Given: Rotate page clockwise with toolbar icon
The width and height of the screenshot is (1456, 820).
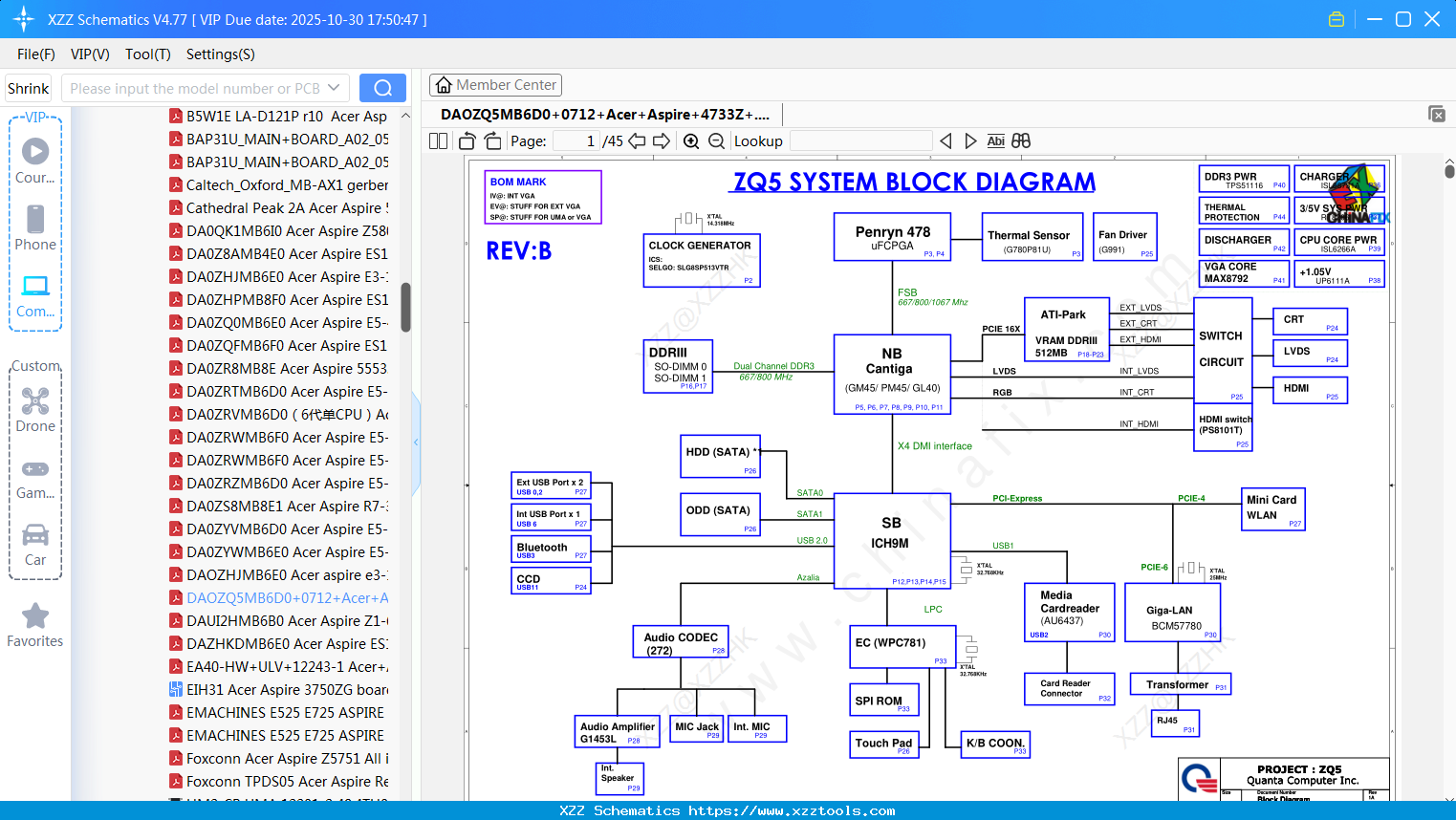Looking at the screenshot, I should 492,140.
